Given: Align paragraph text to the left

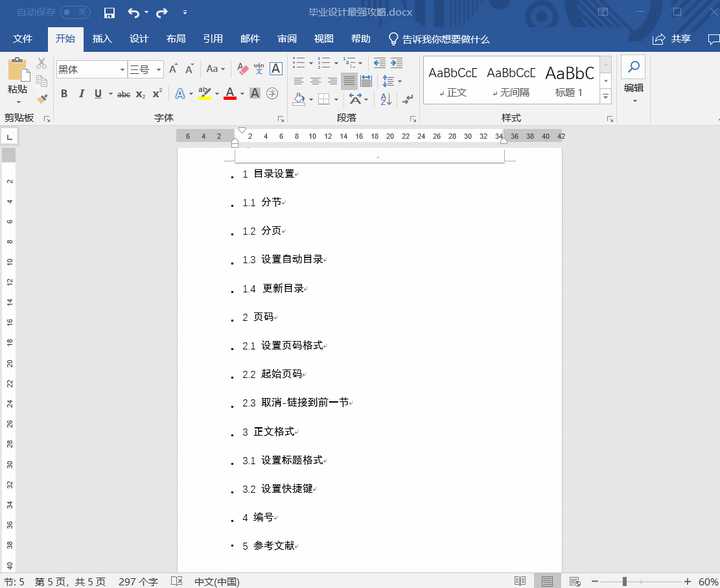Looking at the screenshot, I should point(298,81).
